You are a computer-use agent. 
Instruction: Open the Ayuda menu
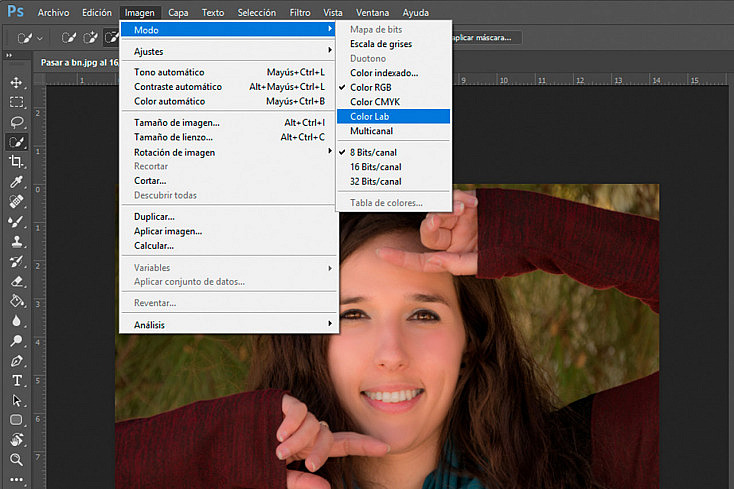[x=416, y=13]
